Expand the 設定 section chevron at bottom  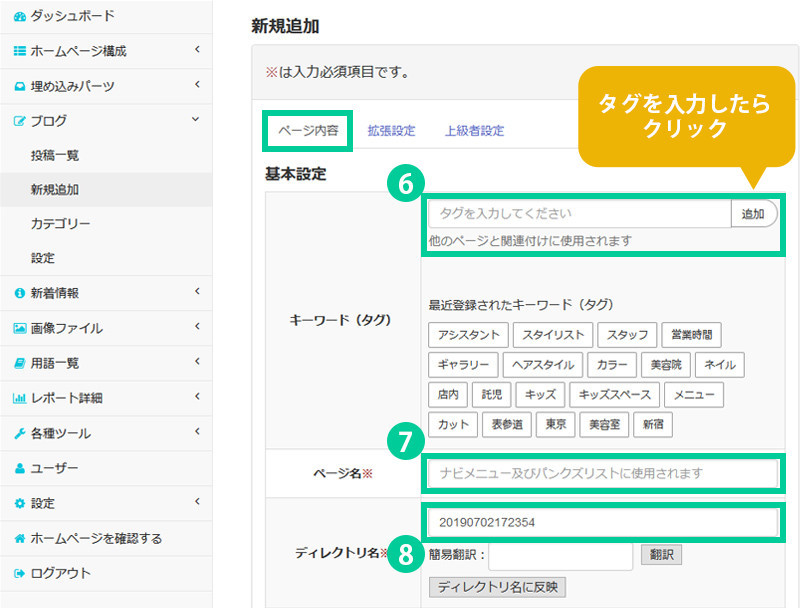click(x=197, y=502)
